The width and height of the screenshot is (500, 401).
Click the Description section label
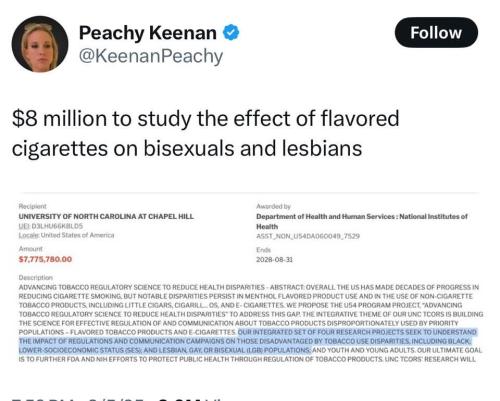[36, 277]
